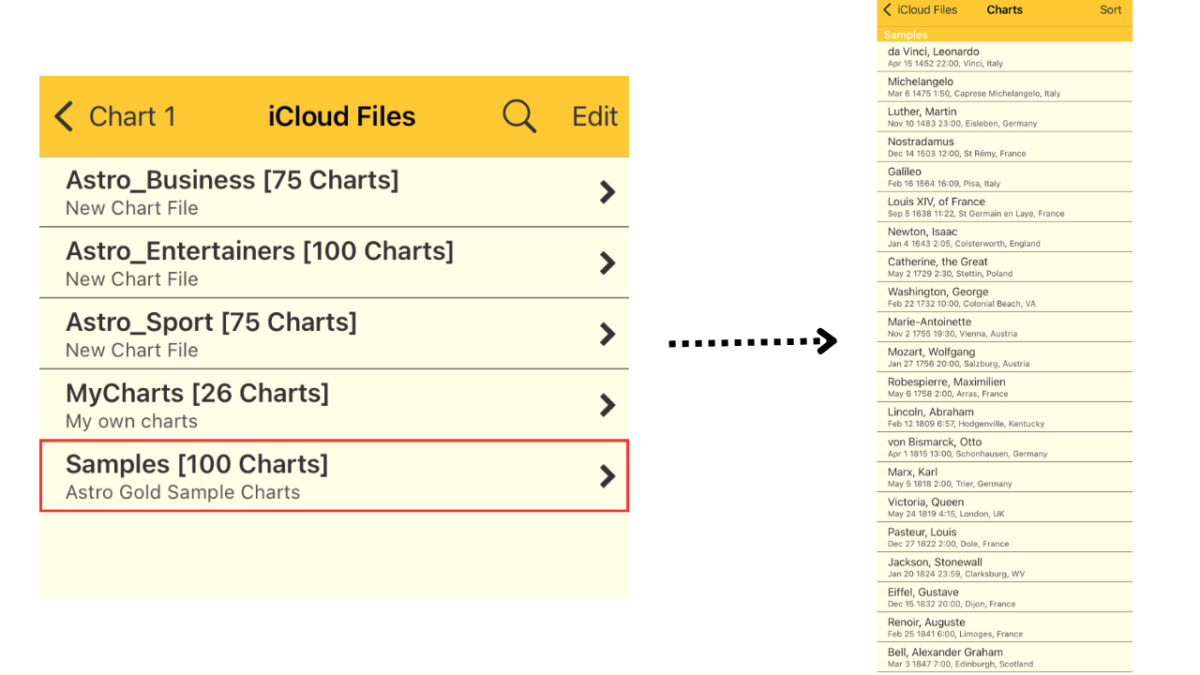Expand Astro_Sport chevron arrow

click(606, 334)
